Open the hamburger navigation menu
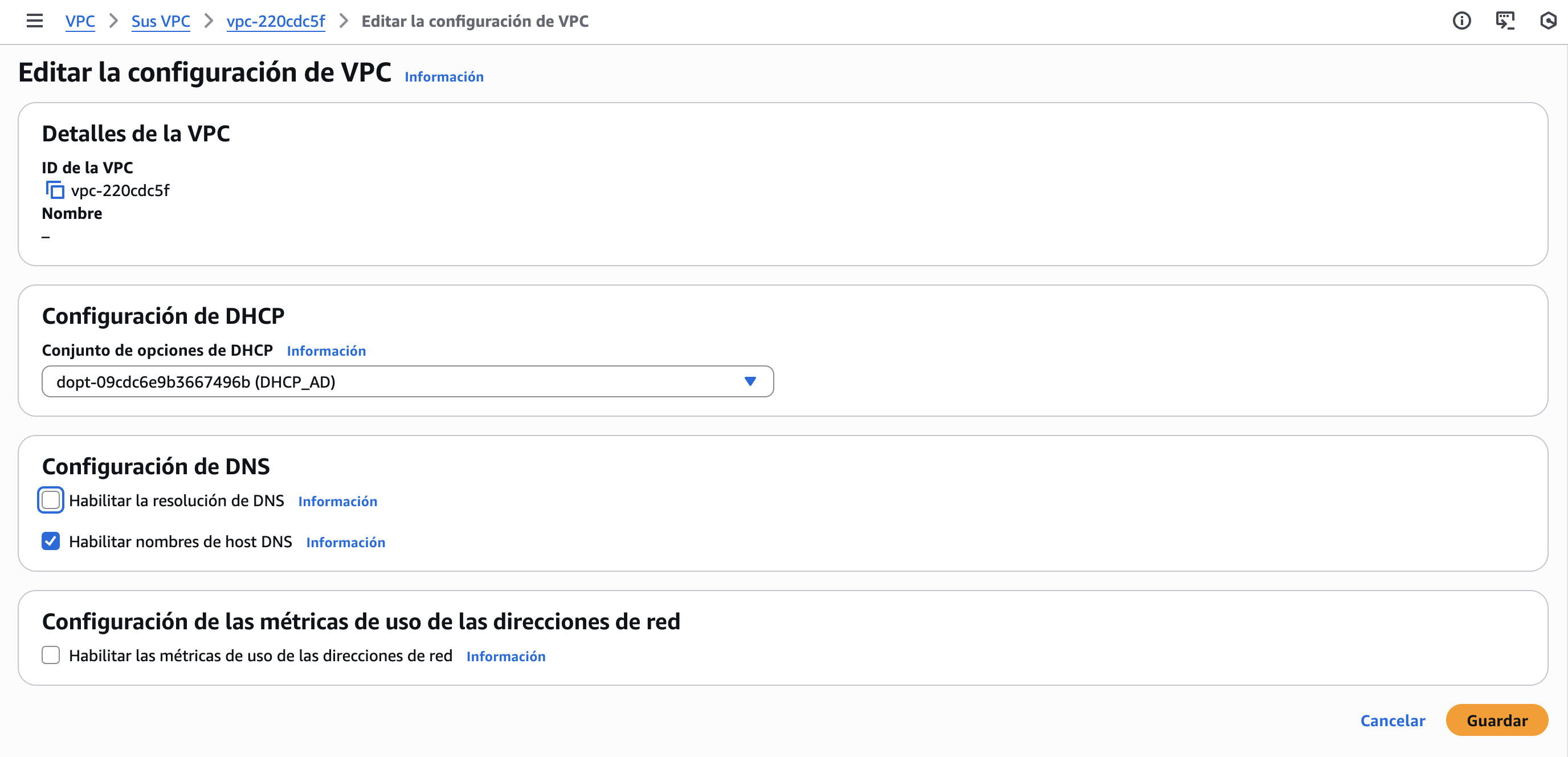Image resolution: width=1568 pixels, height=757 pixels. click(35, 21)
